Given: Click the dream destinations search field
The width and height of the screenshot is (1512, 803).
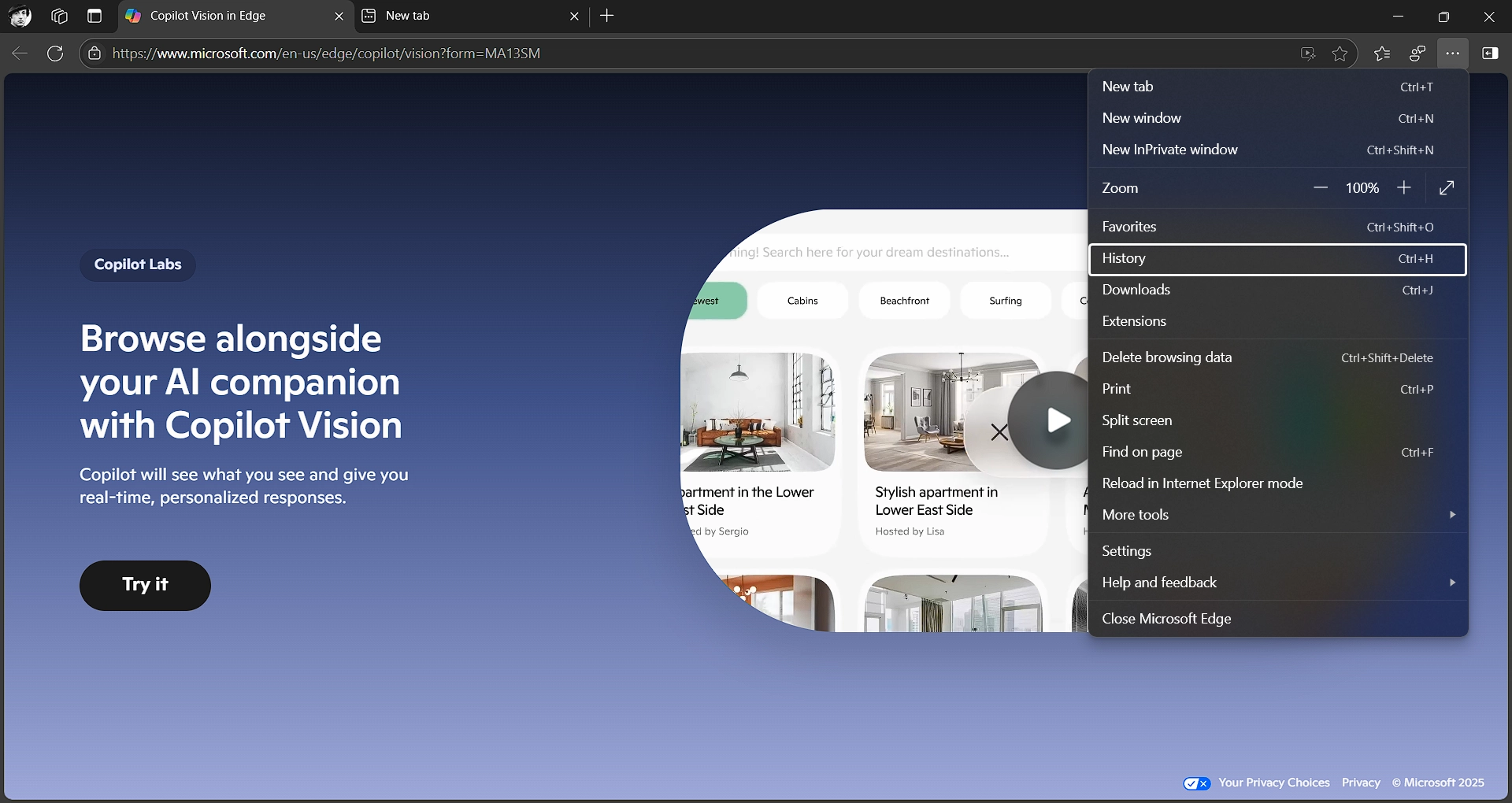Looking at the screenshot, I should pos(906,253).
